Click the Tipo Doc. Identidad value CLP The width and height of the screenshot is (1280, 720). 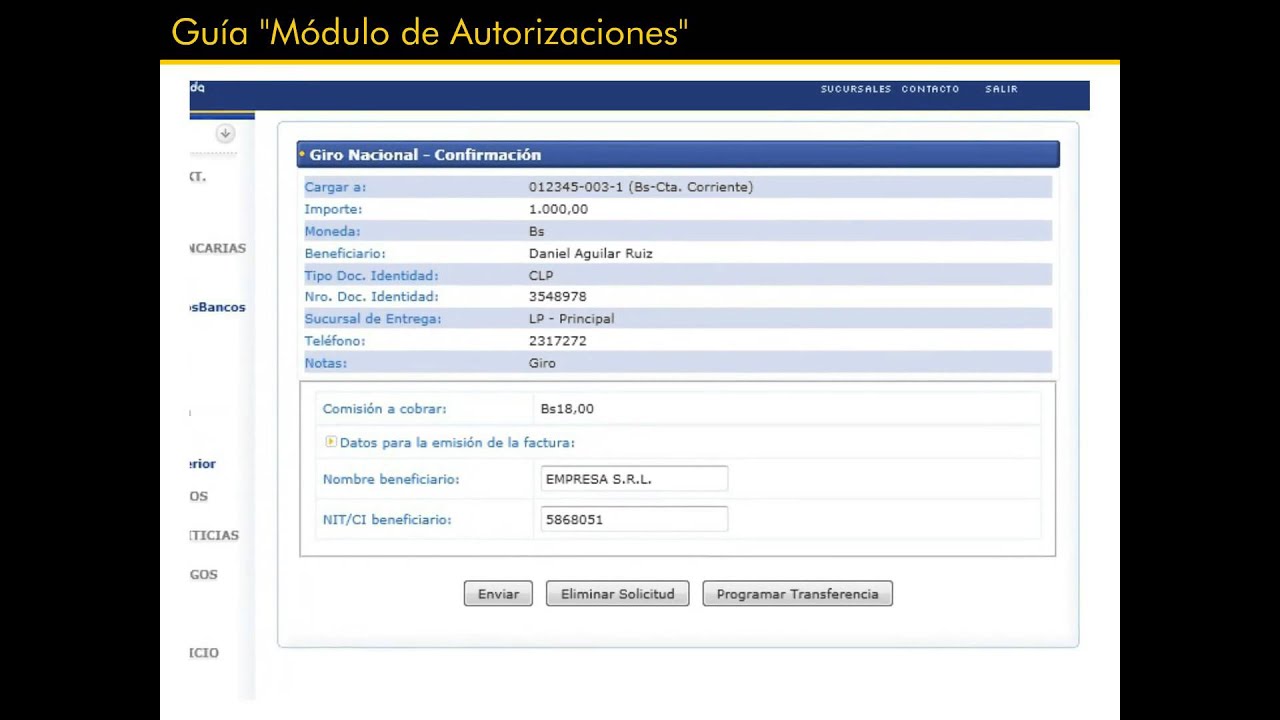(541, 275)
